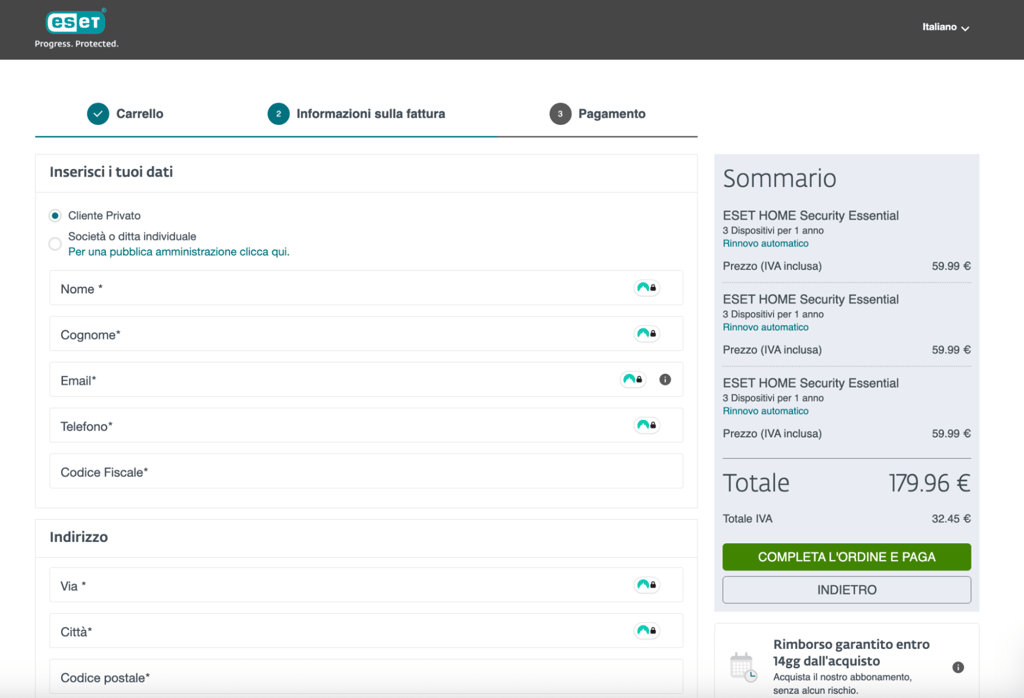Click the Rimborso garantito entro 14gg text
Viewport: 1024px width, 698px height.
point(852,652)
